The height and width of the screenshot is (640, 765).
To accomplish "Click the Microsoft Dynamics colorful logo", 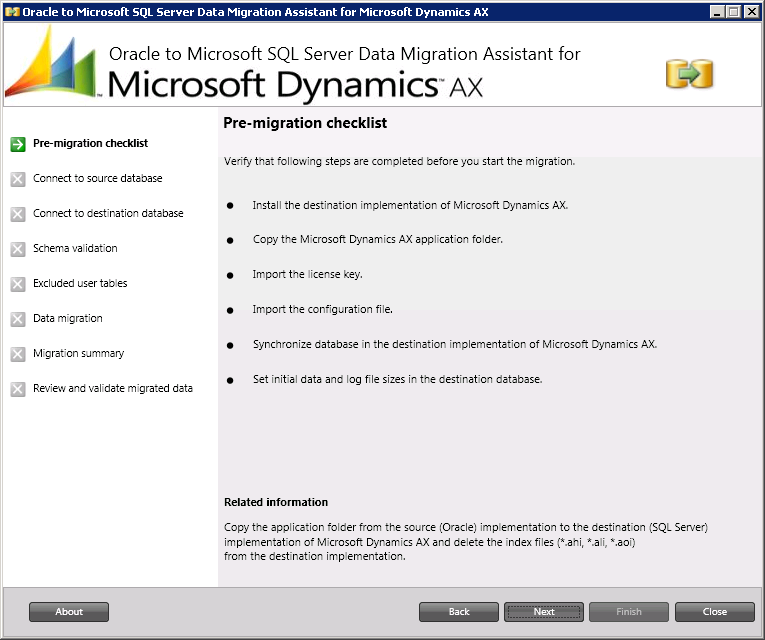I will pyautogui.click(x=52, y=62).
